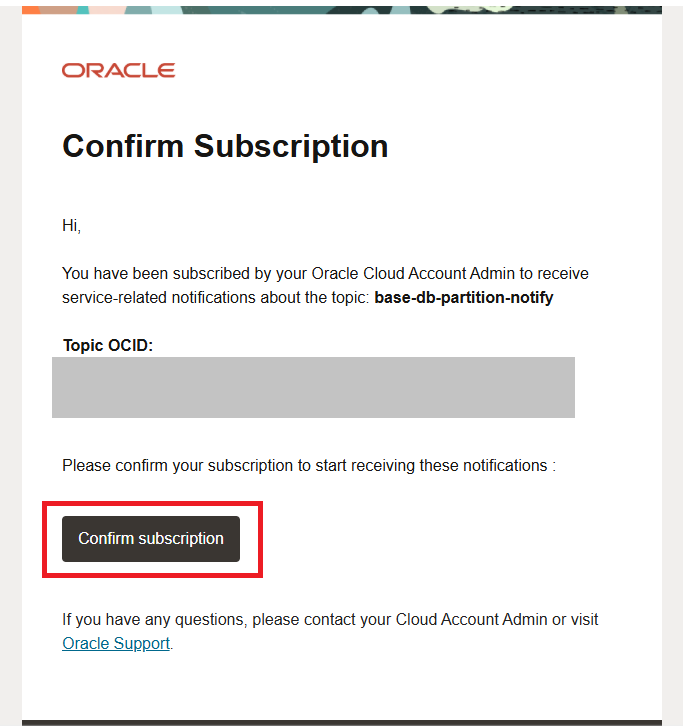Image resolution: width=683 pixels, height=726 pixels.
Task: Open the Oracle Support link
Action: point(116,643)
